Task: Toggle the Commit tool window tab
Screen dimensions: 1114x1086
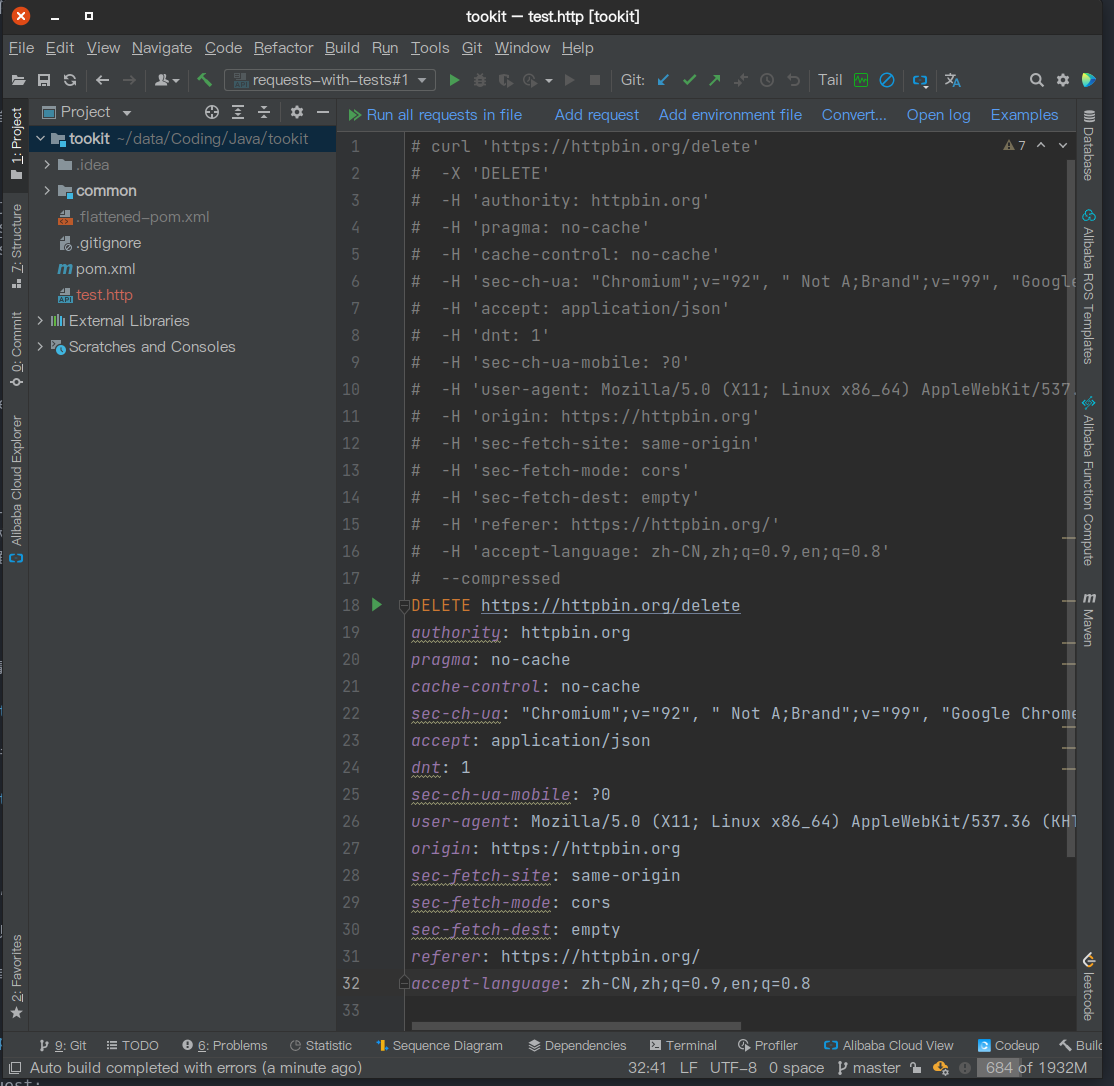Action: (16, 349)
